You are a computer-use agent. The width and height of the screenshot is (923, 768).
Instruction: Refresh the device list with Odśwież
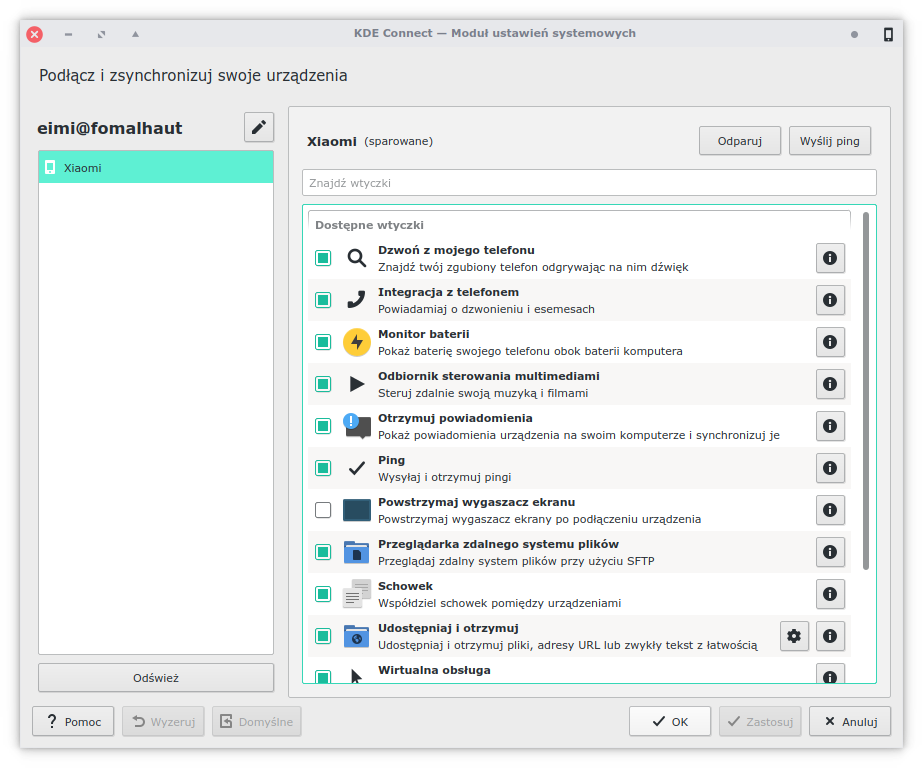pyautogui.click(x=155, y=677)
